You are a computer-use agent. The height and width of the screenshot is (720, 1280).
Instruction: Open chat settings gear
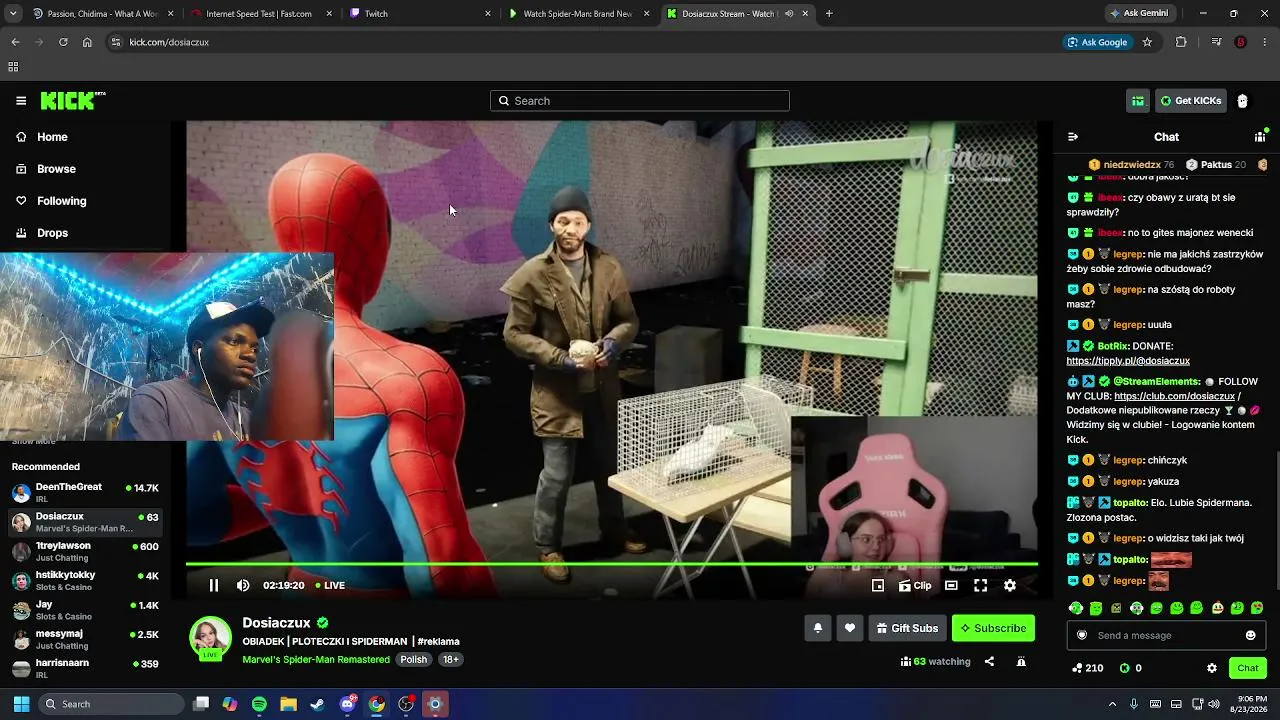click(1212, 668)
